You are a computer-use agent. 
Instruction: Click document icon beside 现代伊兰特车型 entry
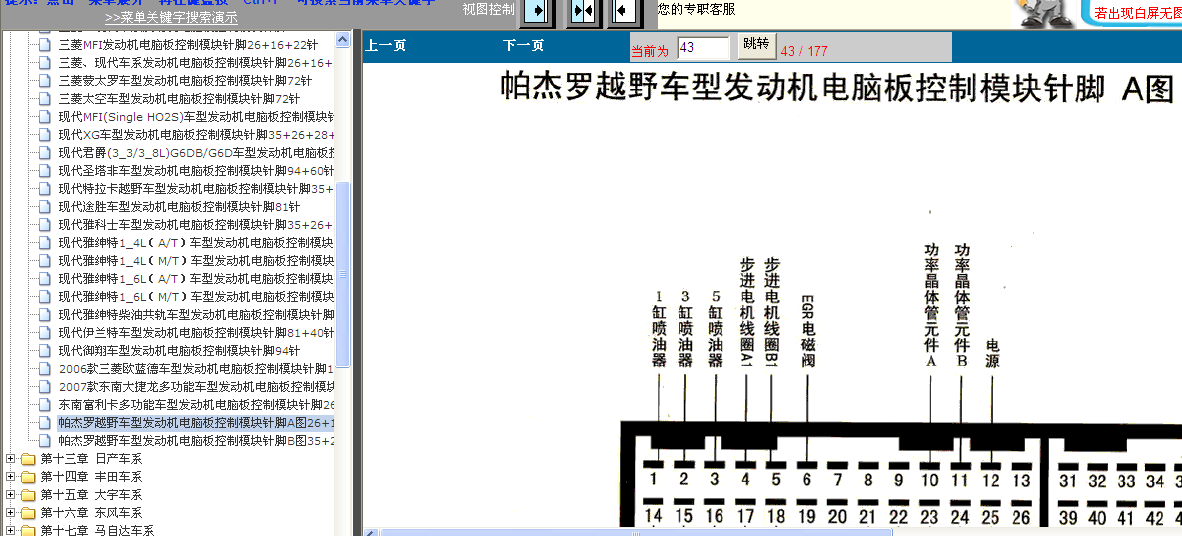tap(46, 333)
